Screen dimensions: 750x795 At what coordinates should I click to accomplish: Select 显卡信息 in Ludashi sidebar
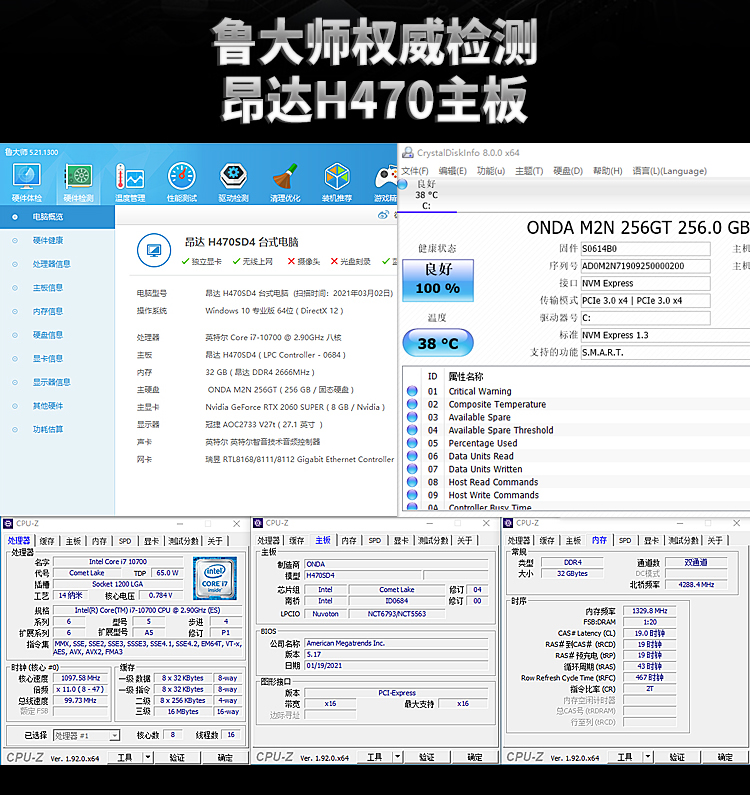[x=48, y=358]
